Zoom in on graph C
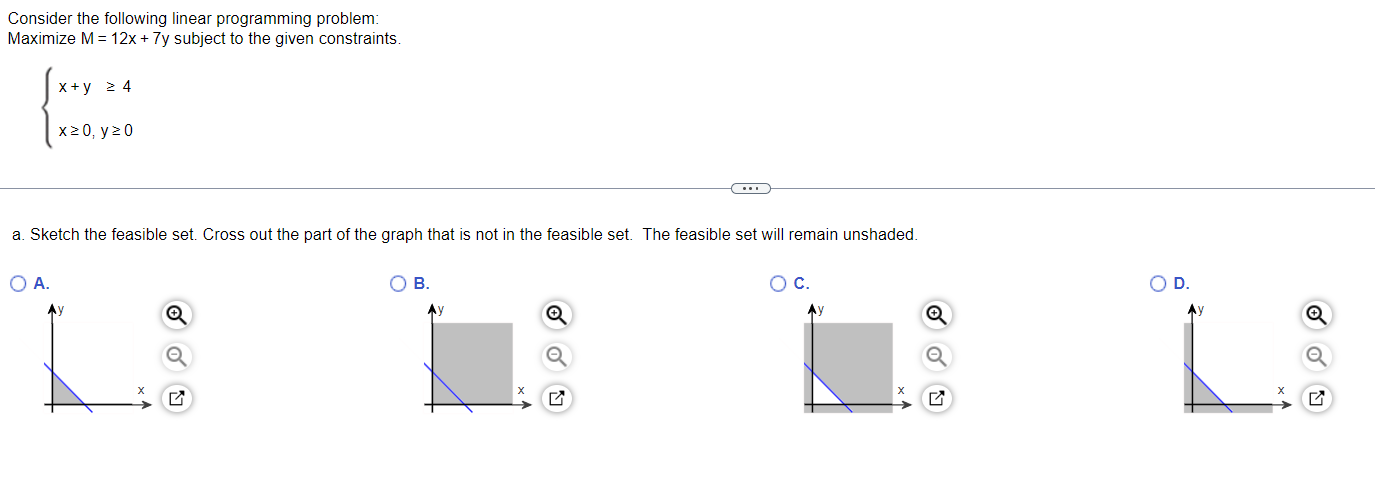 point(936,315)
